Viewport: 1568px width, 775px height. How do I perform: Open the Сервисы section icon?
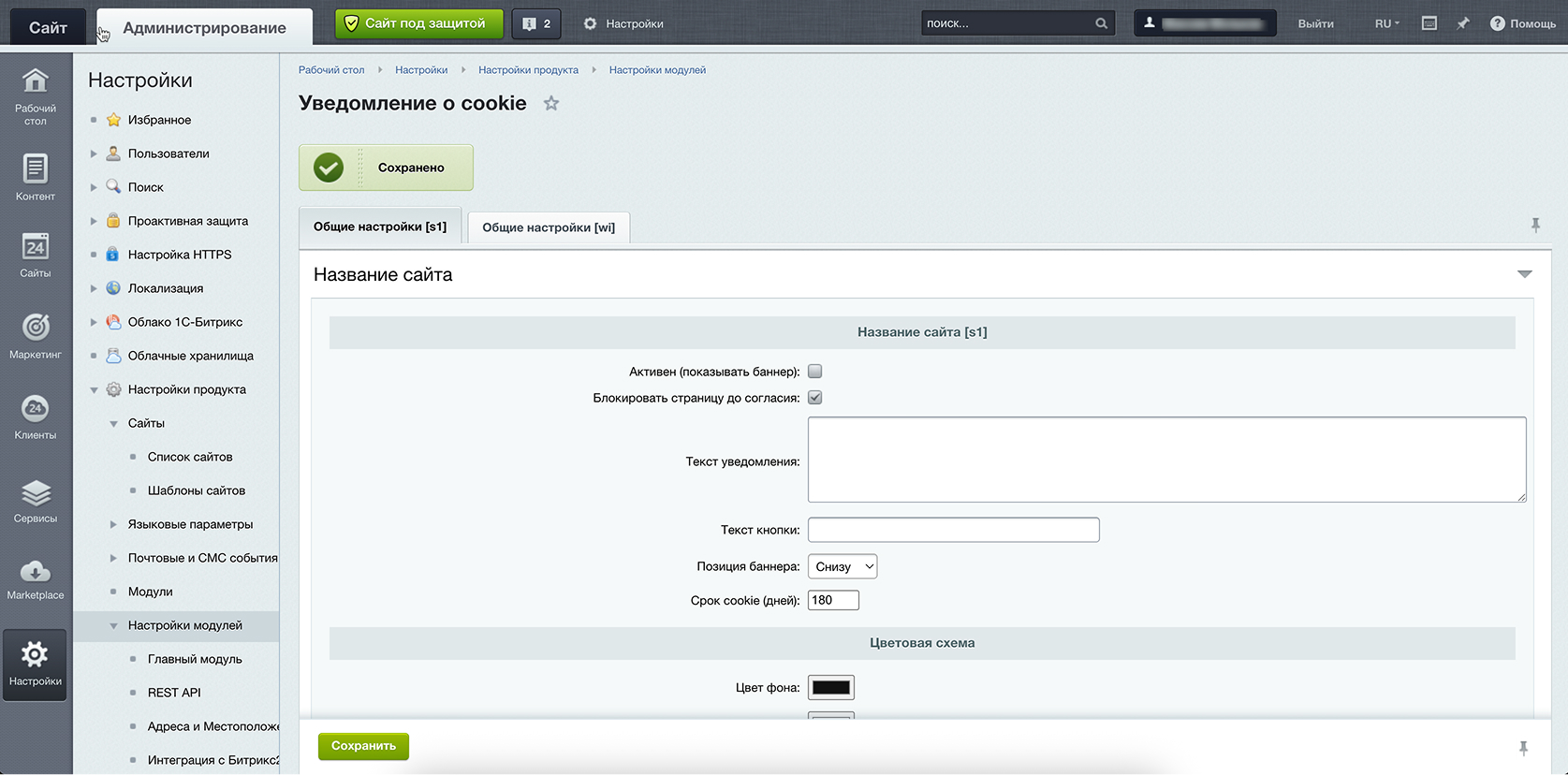[36, 494]
